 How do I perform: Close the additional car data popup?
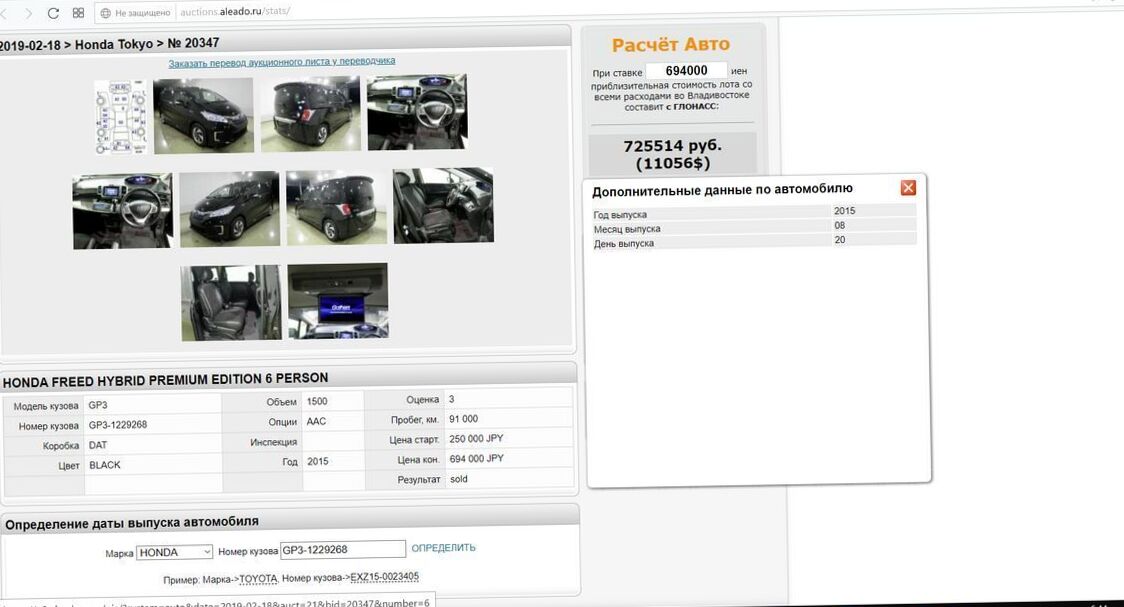tap(908, 188)
